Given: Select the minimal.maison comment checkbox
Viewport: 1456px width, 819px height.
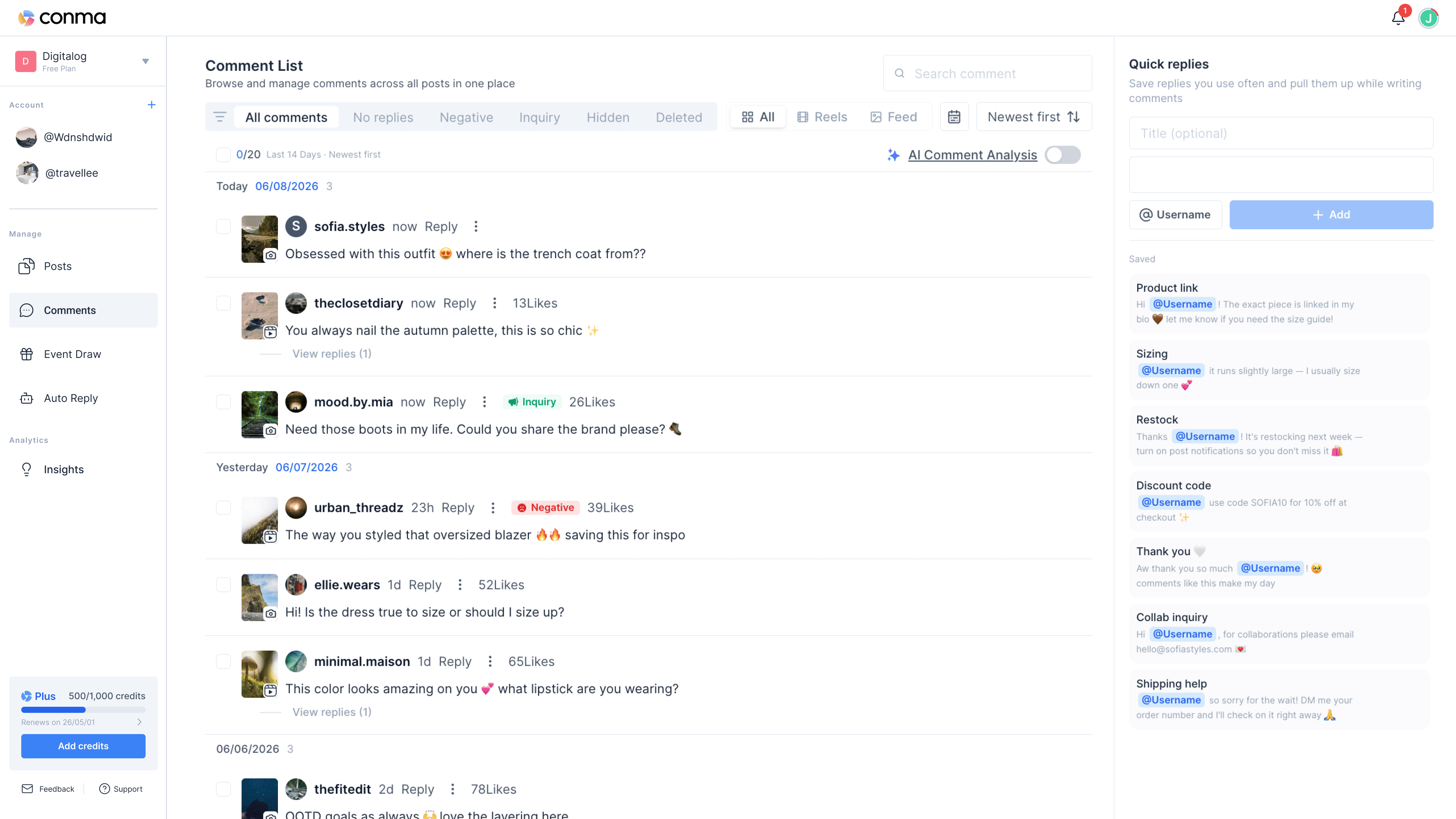Looking at the screenshot, I should click(223, 661).
